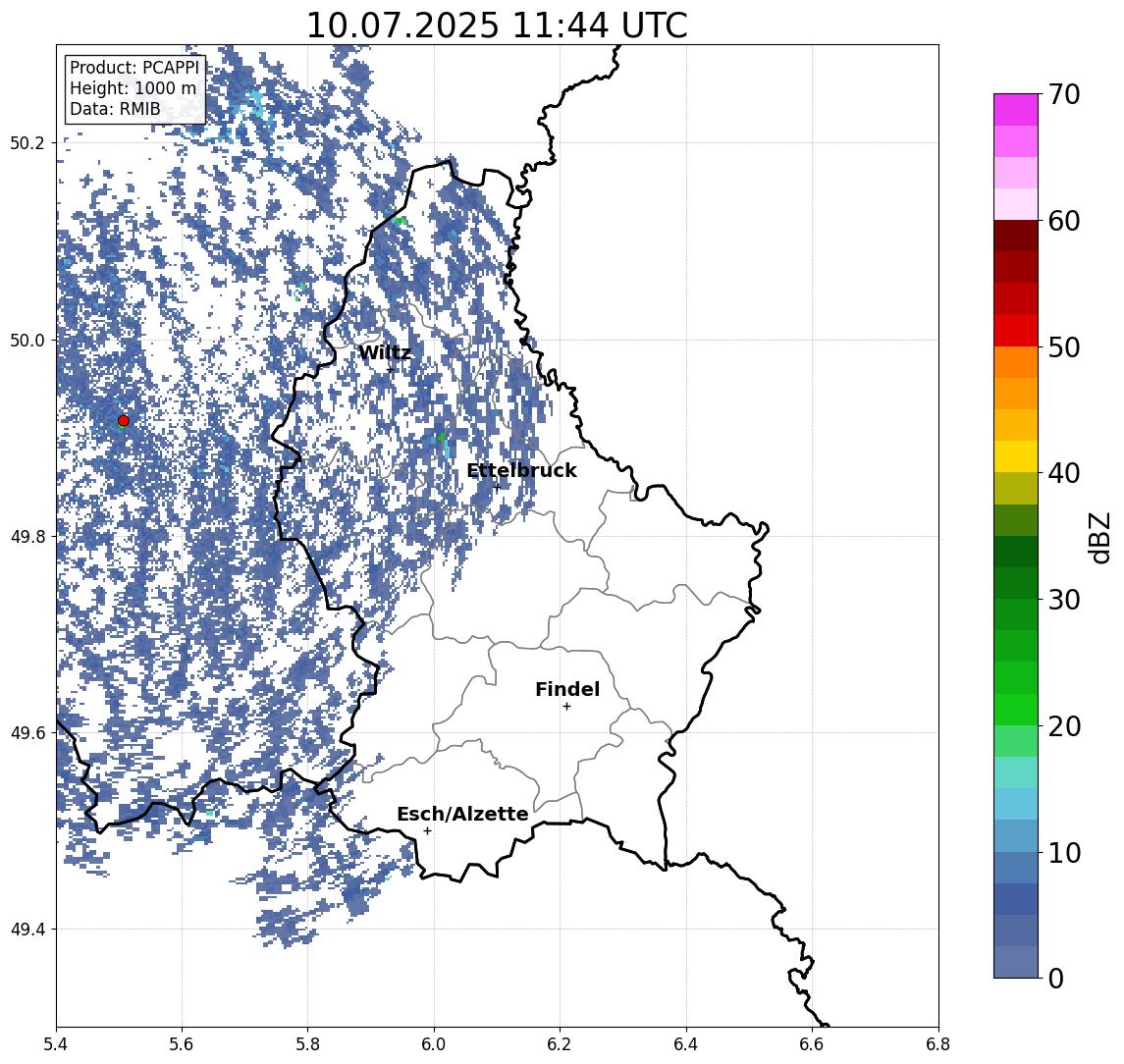Click the light cyan colorbar swatch near 15

coord(1016,772)
